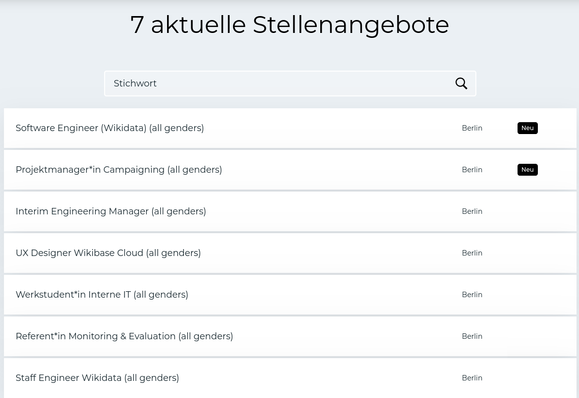
Task: Click the magnifying glass search icon
Action: point(461,83)
